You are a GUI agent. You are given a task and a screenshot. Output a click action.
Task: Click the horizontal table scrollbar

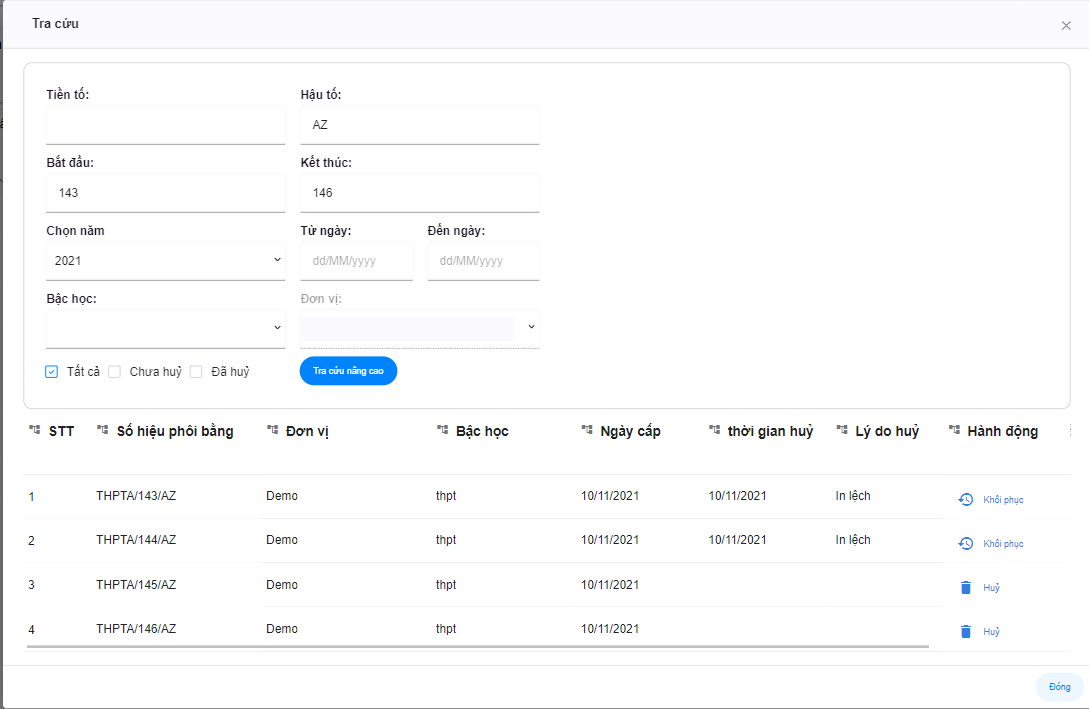tap(477, 647)
